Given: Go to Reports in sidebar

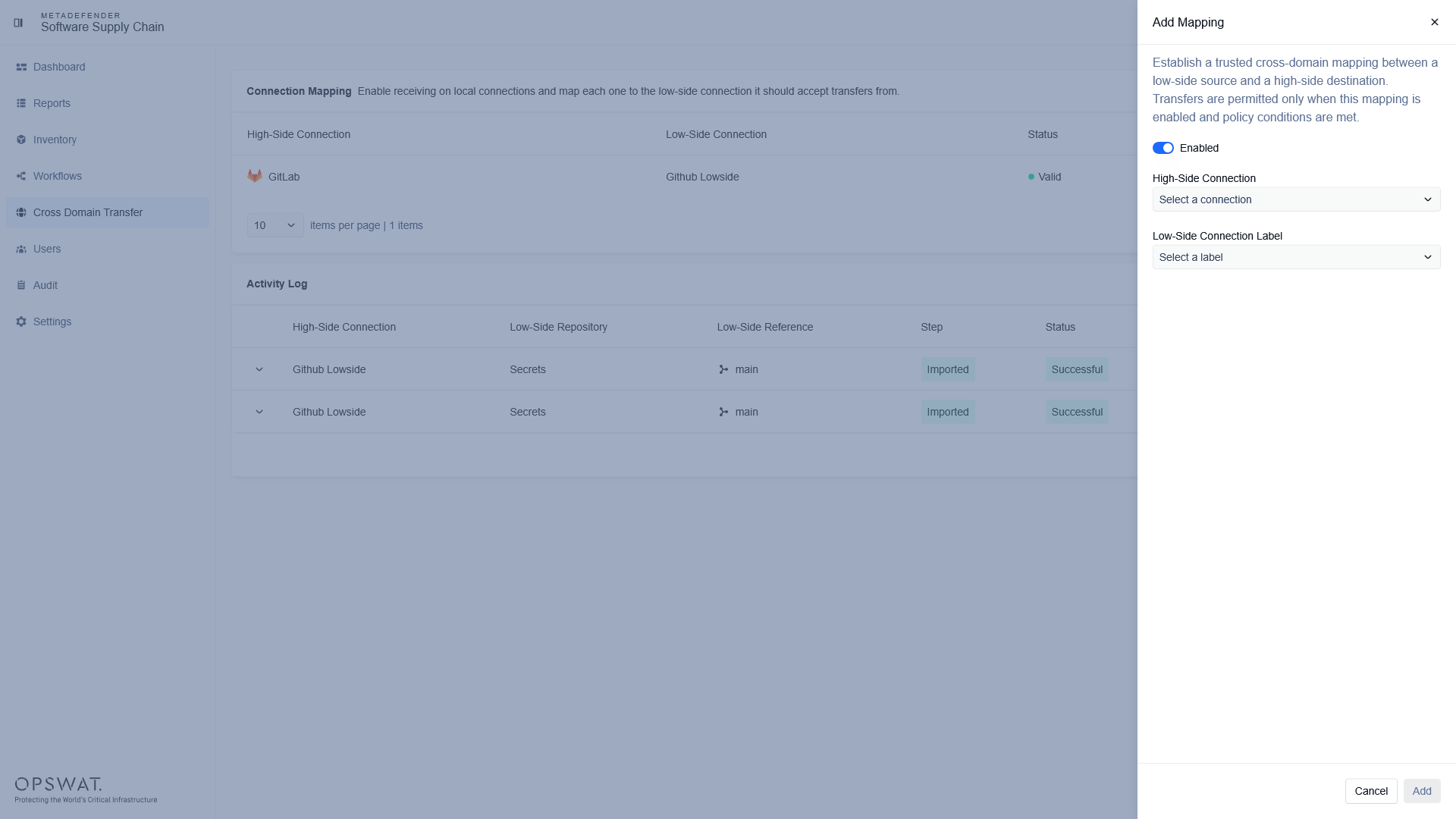Looking at the screenshot, I should [52, 104].
